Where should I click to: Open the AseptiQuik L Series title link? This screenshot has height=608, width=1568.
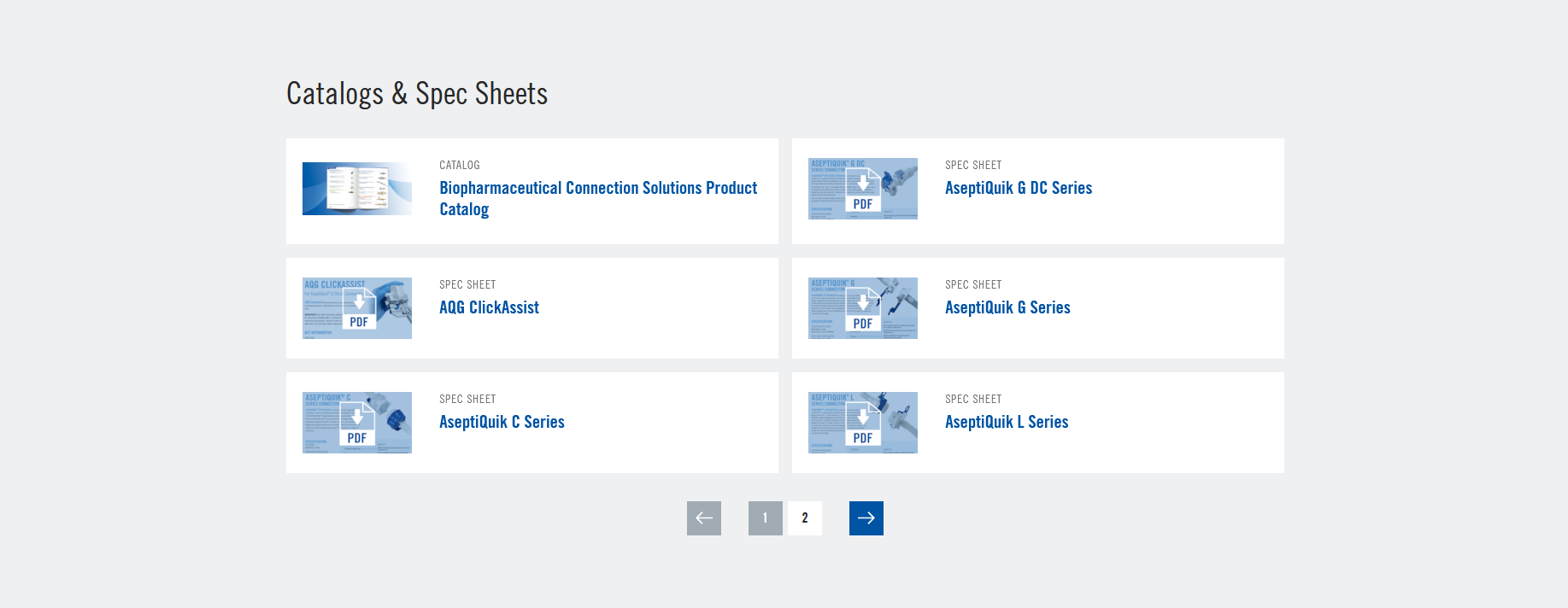pos(1007,422)
